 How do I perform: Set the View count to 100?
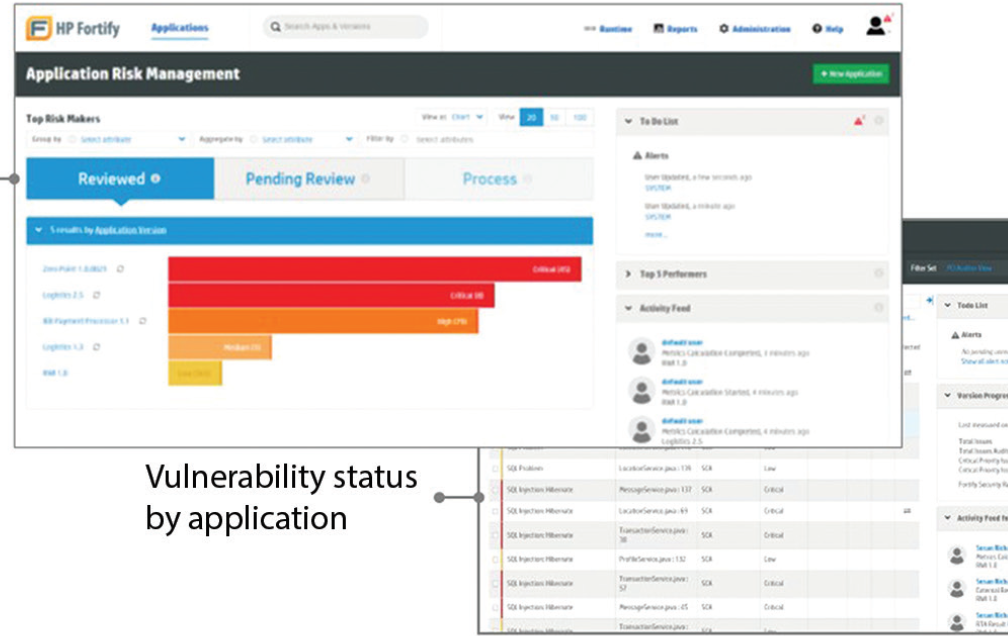[x=579, y=117]
